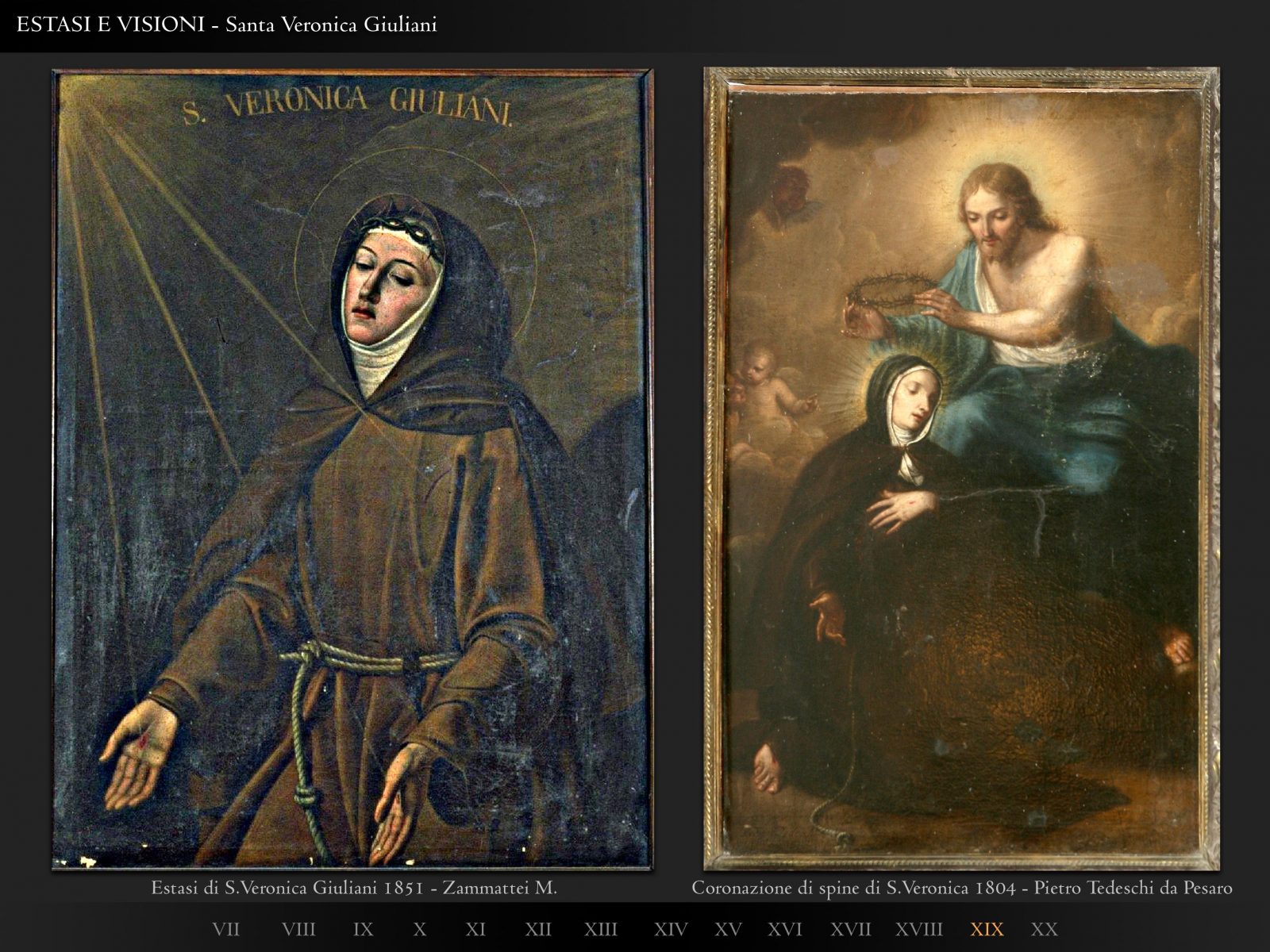Click caption 'Coronazione di spine di S.Veronica 1804'
The image size is (1270, 952).
pyautogui.click(x=853, y=889)
